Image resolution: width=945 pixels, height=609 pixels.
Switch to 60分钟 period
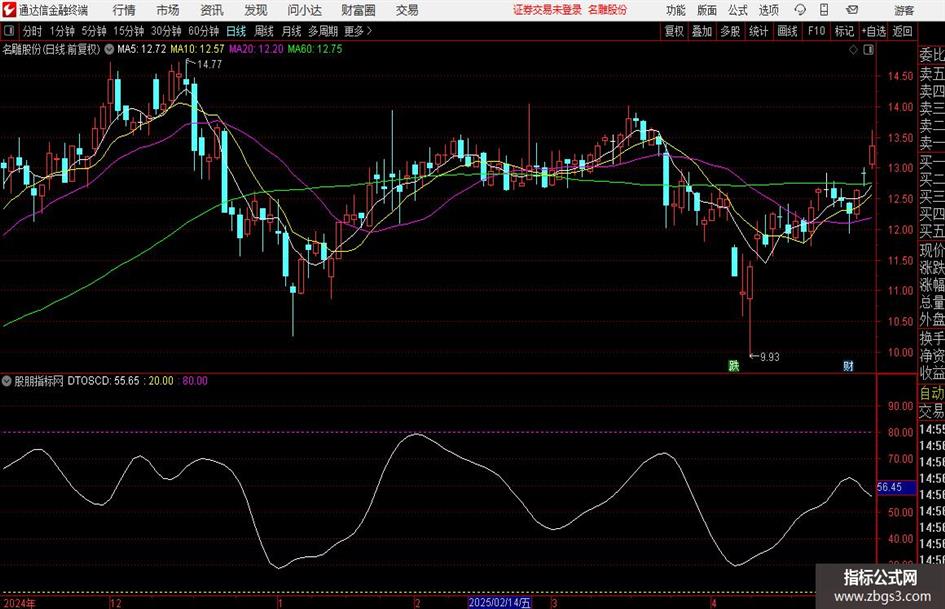[203, 31]
